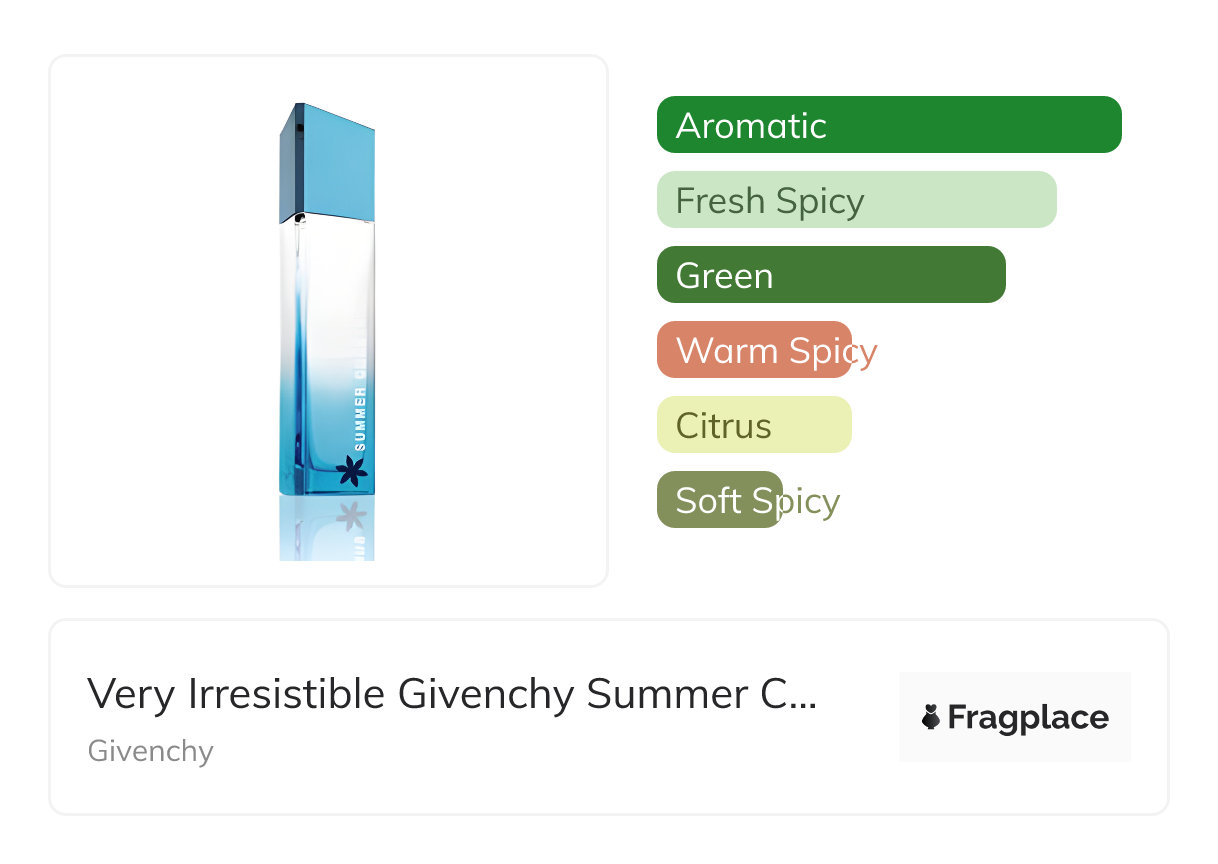Click the word Aromatic in the top bar
The image size is (1218, 864).
(751, 126)
